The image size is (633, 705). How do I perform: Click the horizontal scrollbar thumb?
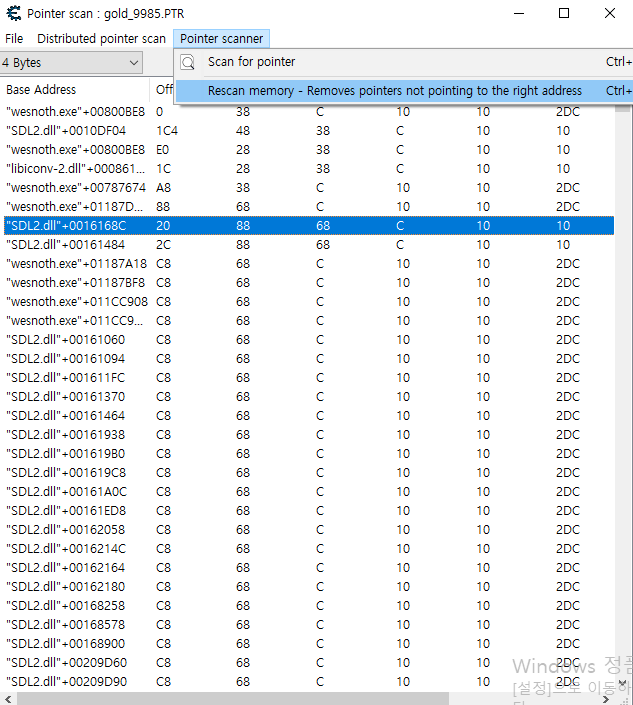point(233,699)
